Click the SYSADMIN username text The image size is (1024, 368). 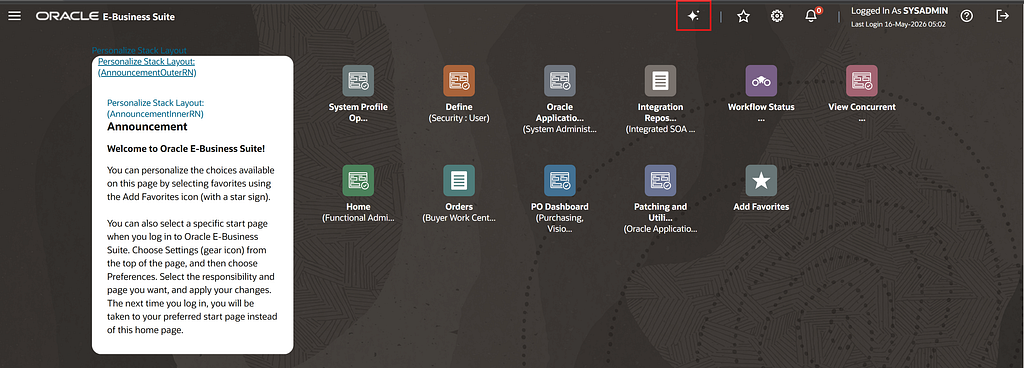coord(925,11)
